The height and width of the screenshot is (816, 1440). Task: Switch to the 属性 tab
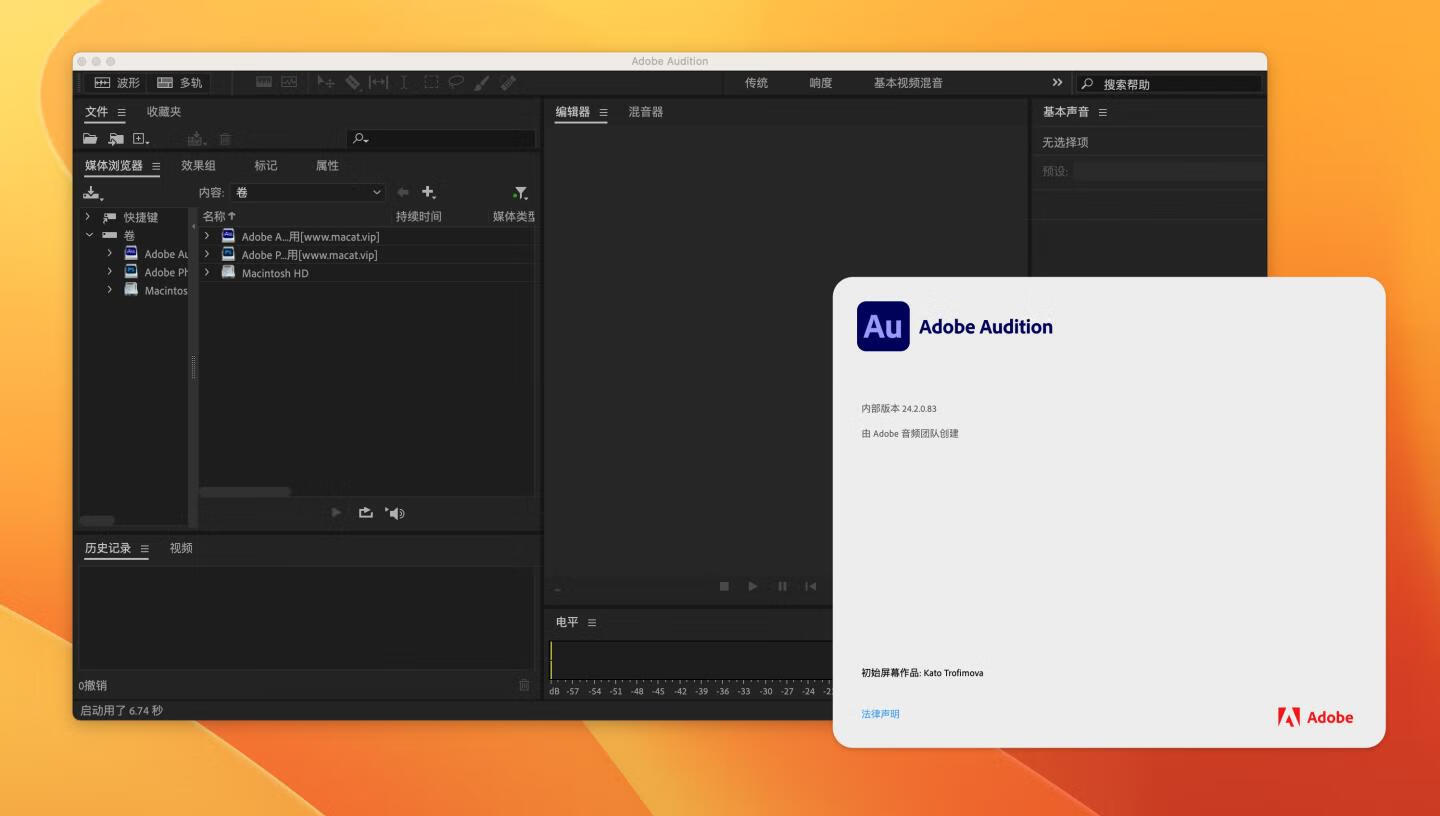327,166
